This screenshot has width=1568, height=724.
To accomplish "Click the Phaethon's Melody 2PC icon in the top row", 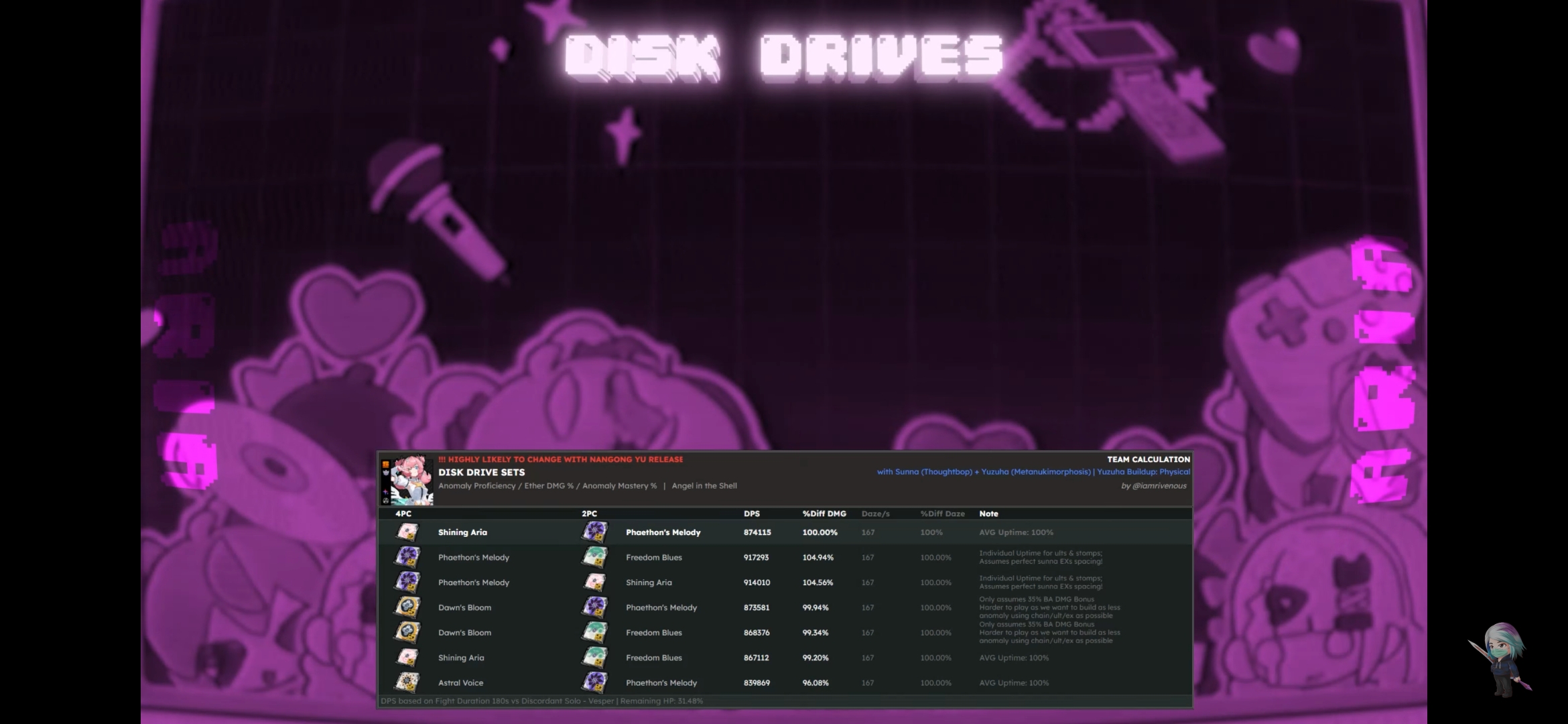I will [x=594, y=532].
